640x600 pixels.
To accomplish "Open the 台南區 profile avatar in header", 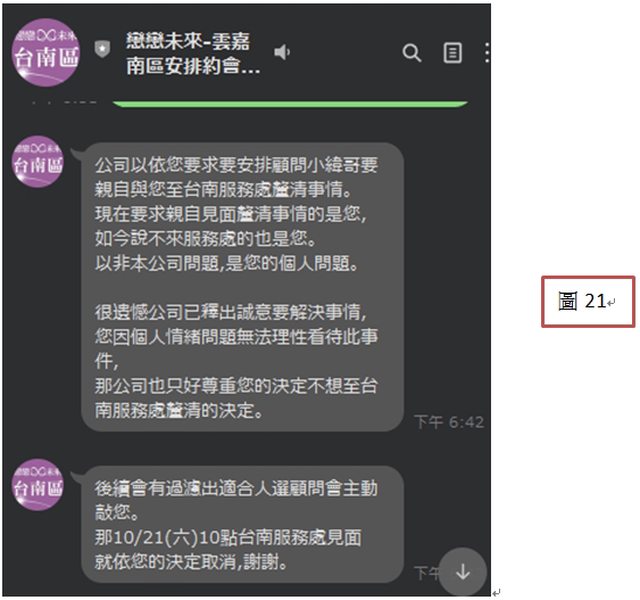I will tap(46, 53).
